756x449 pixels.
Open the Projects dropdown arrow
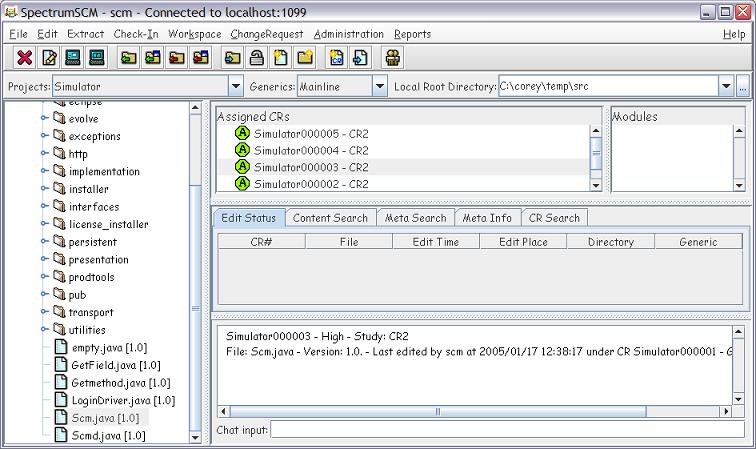tap(235, 86)
